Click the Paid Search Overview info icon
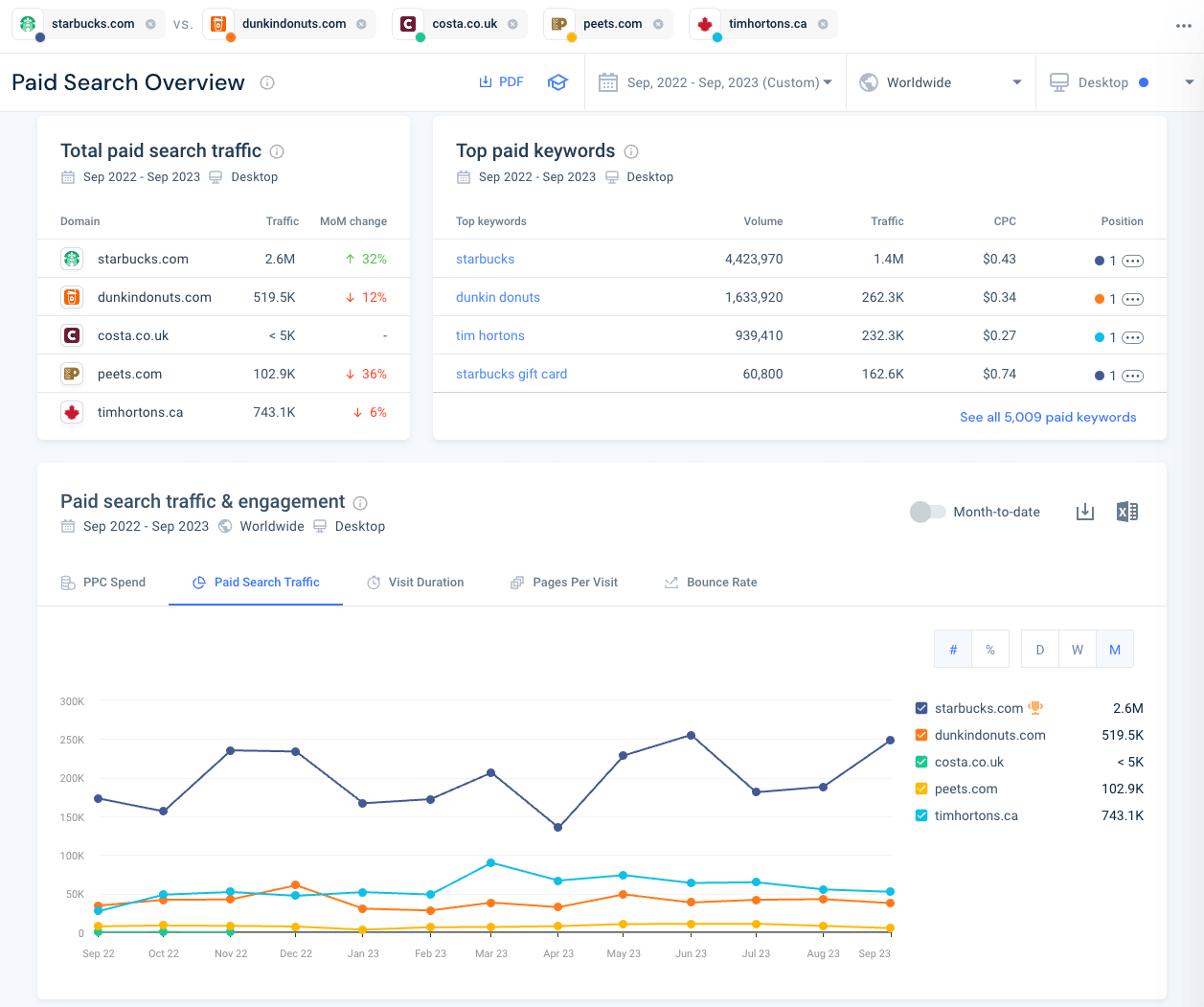1204x1007 pixels. pyautogui.click(x=267, y=82)
